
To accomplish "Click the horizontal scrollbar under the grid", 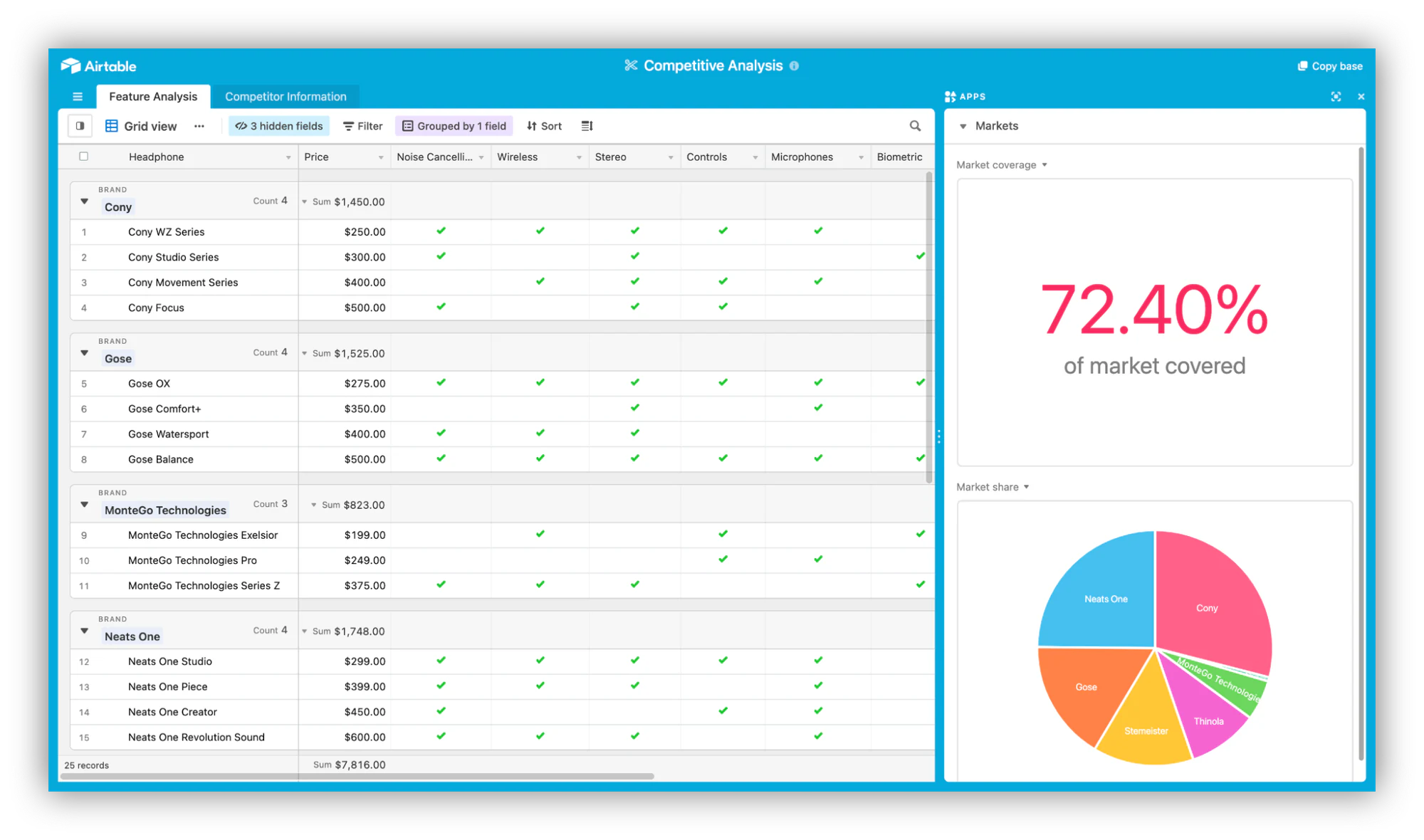I will point(356,777).
